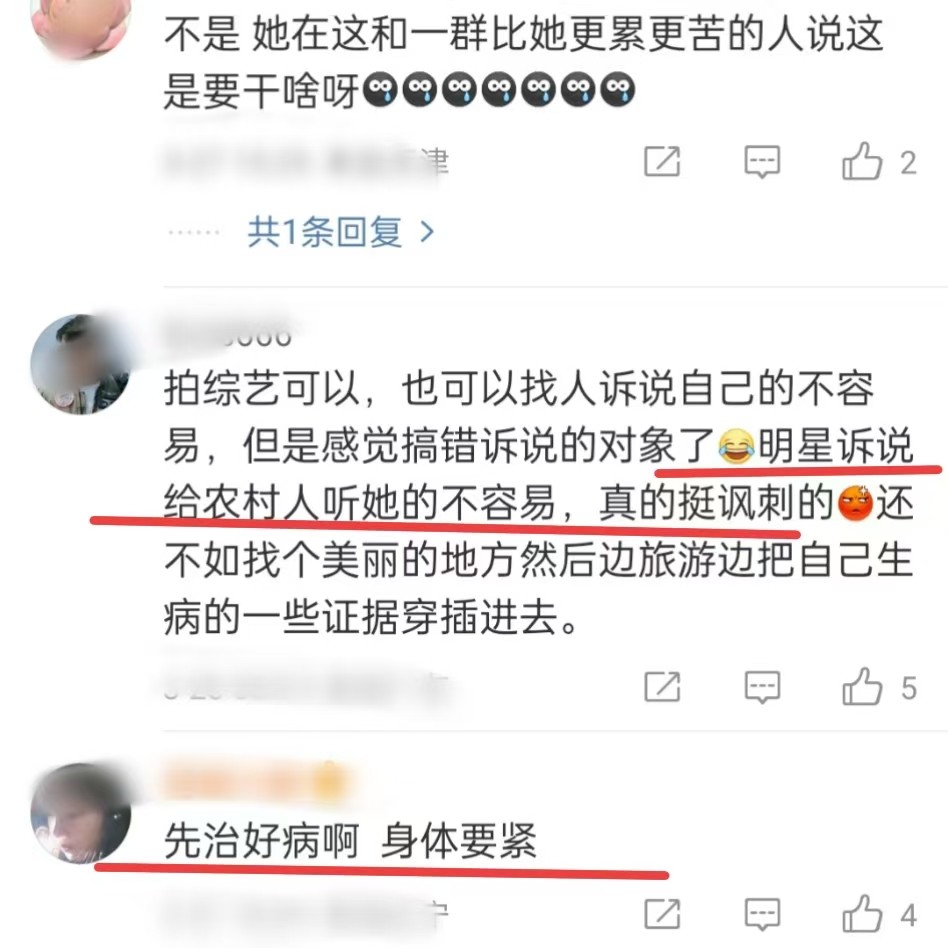The width and height of the screenshot is (948, 948).
Task: Click the chevron next to 共1条回复
Action: [x=427, y=232]
